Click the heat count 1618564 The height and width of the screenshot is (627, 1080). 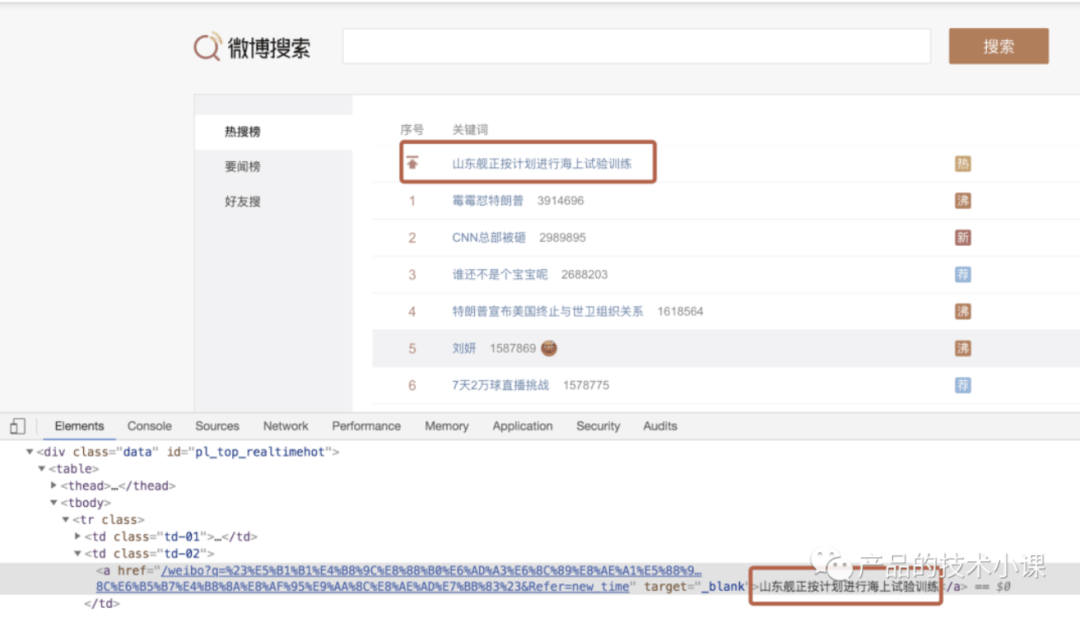tap(680, 311)
